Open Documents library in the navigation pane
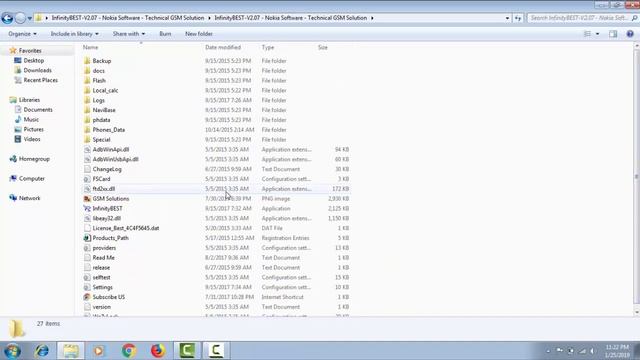This screenshot has width=640, height=360. point(38,109)
